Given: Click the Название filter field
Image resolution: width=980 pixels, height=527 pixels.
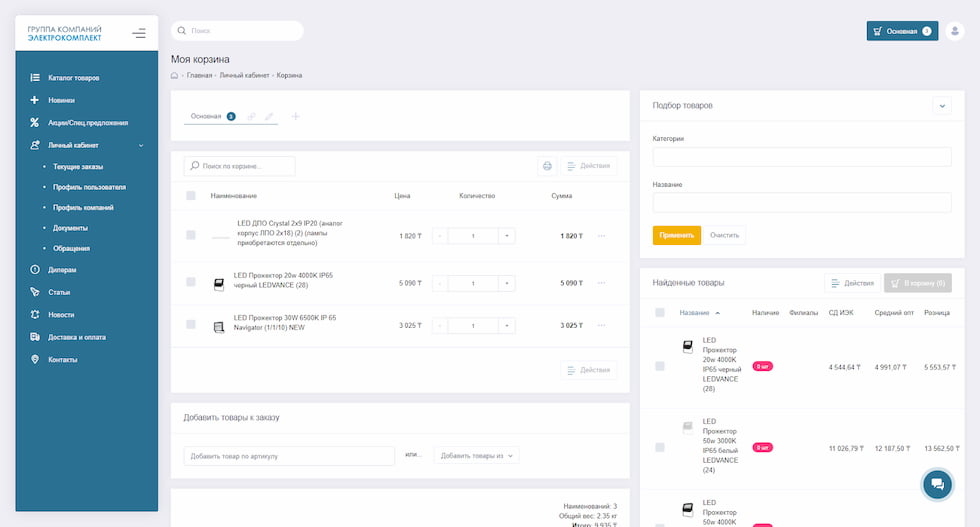Looking at the screenshot, I should [x=802, y=202].
